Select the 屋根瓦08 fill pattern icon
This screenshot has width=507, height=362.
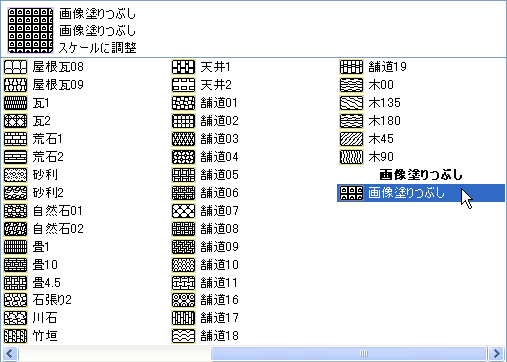point(15,67)
